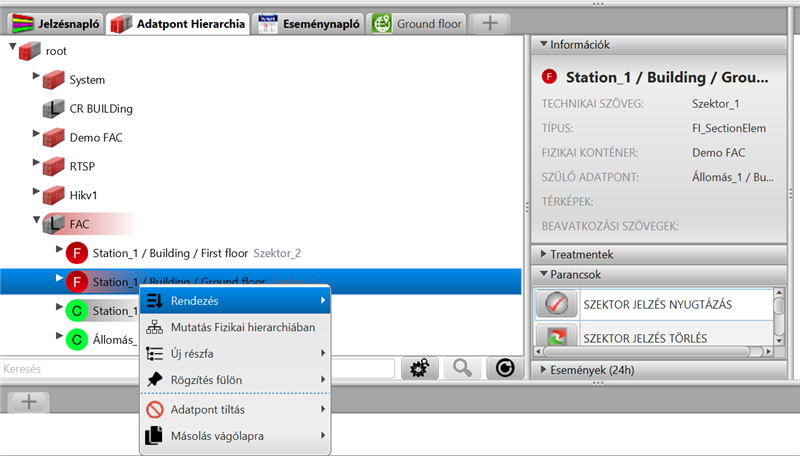Click the settings gears icon beside search
Image resolution: width=800 pixels, height=456 pixels.
[420, 368]
